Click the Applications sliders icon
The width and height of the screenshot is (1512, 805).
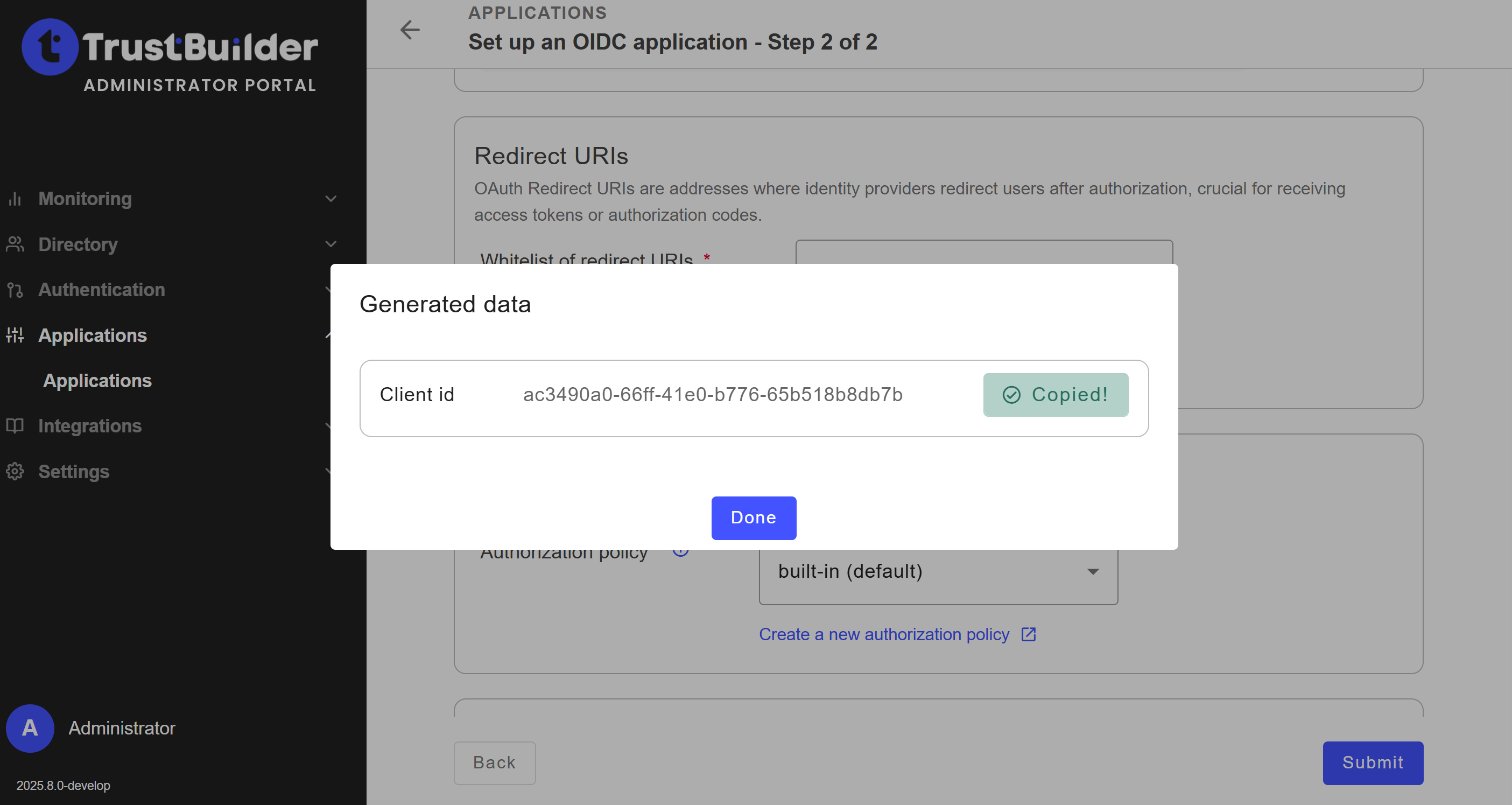15,335
